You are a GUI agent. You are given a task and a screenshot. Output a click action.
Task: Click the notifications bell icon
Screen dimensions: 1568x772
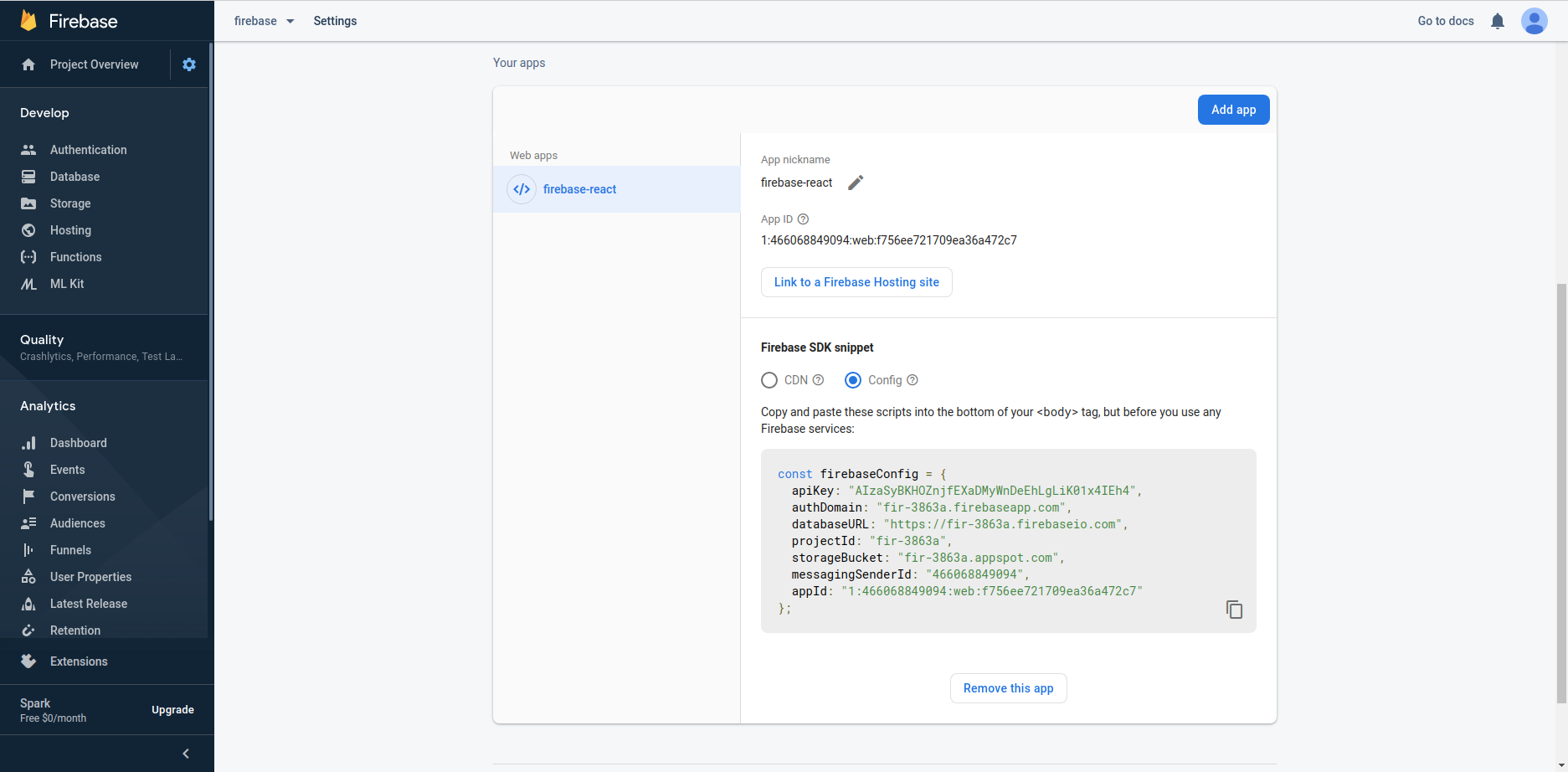pyautogui.click(x=1498, y=21)
